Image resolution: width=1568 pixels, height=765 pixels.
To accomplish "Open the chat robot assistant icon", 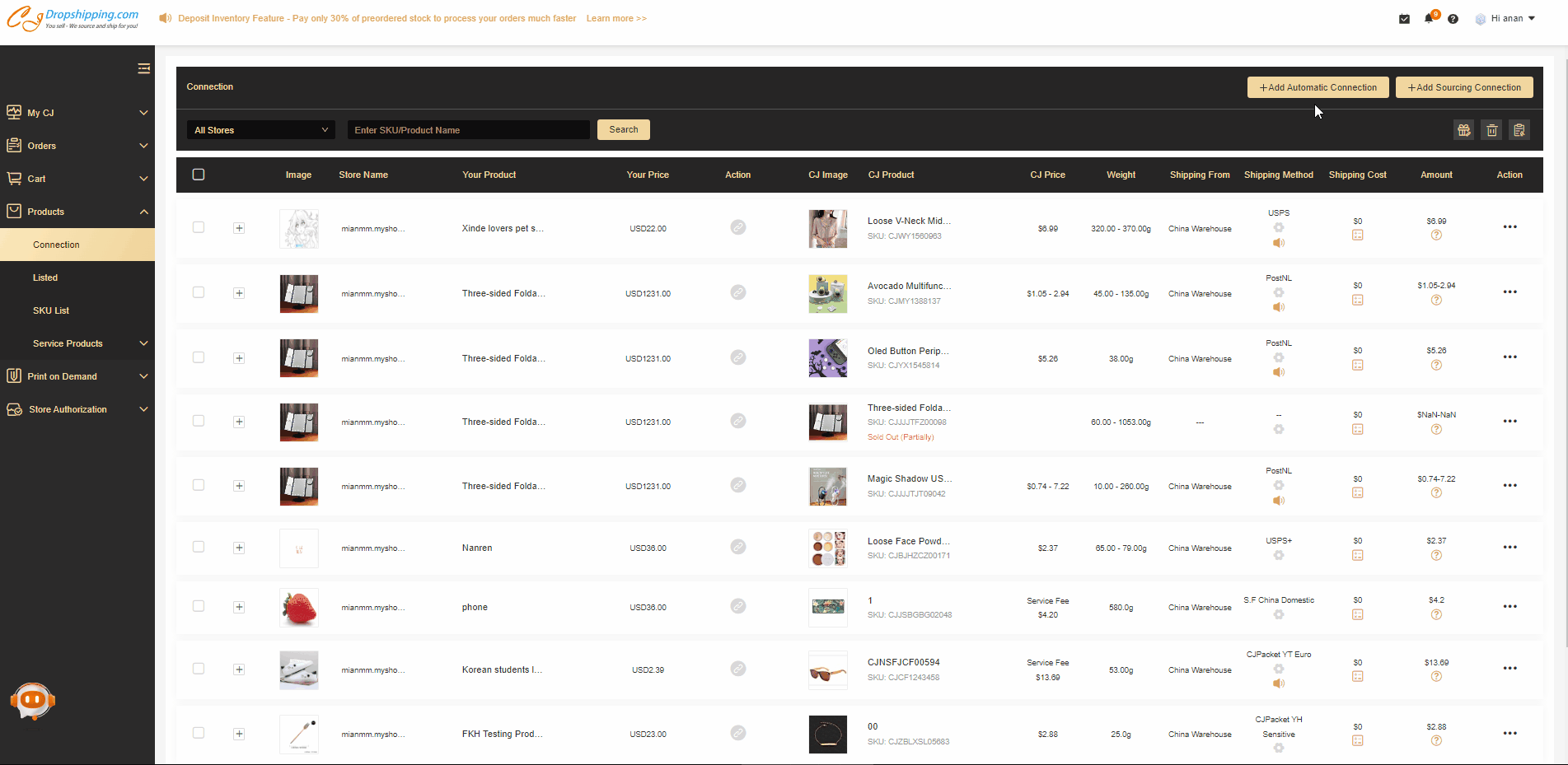I will [x=32, y=701].
